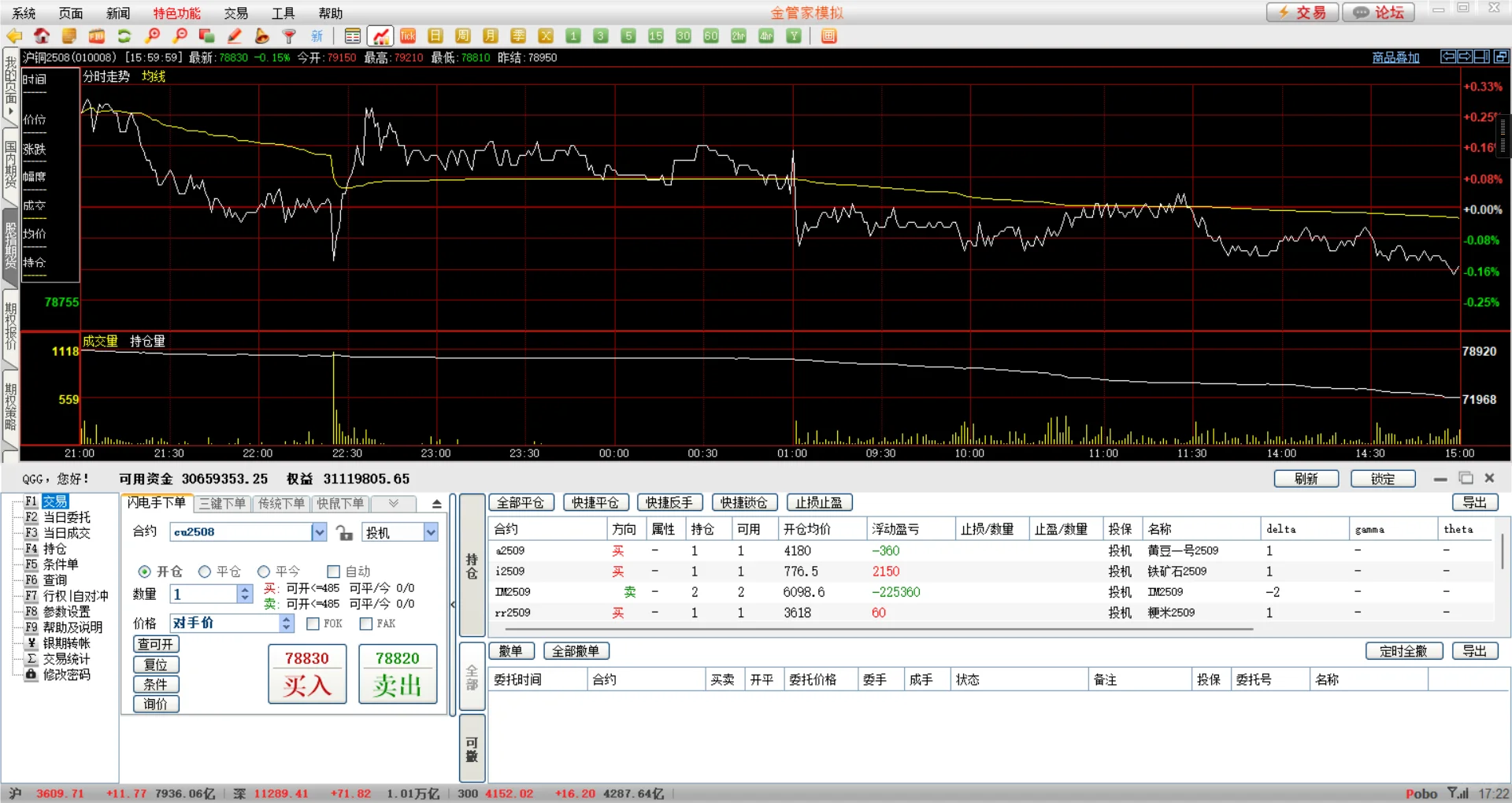1512x803 pixels.
Task: Click the 快捷反手 button
Action: (669, 502)
